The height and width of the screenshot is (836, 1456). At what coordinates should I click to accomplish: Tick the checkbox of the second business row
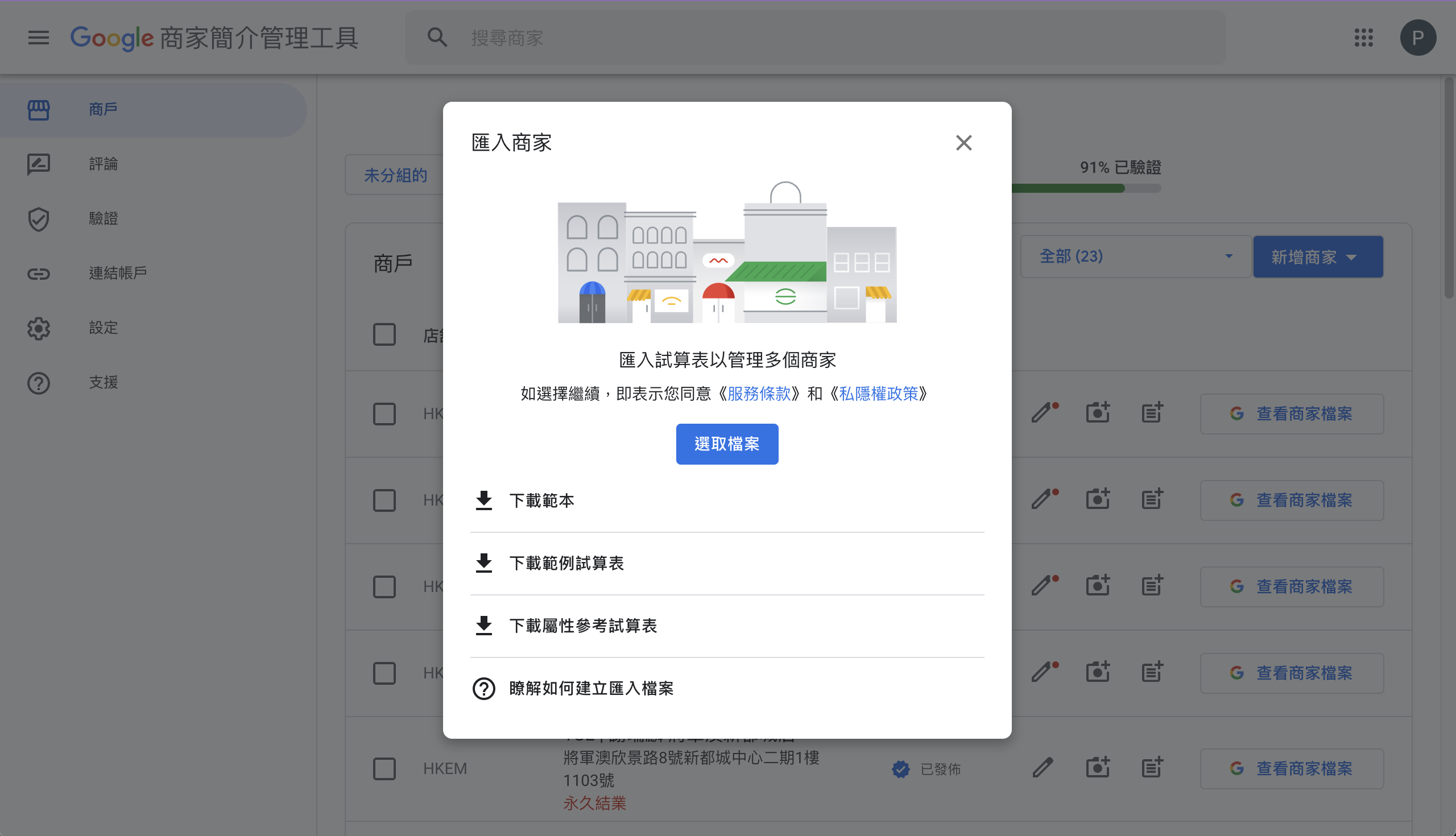tap(384, 500)
